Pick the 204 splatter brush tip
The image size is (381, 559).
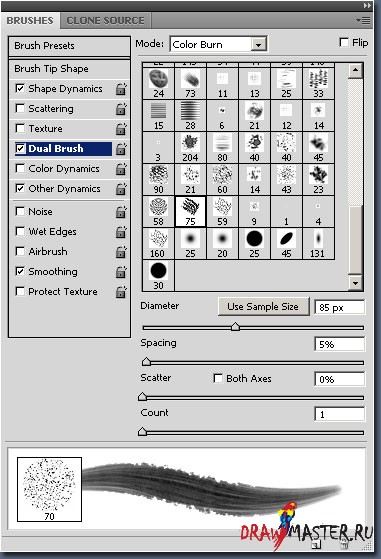190,147
